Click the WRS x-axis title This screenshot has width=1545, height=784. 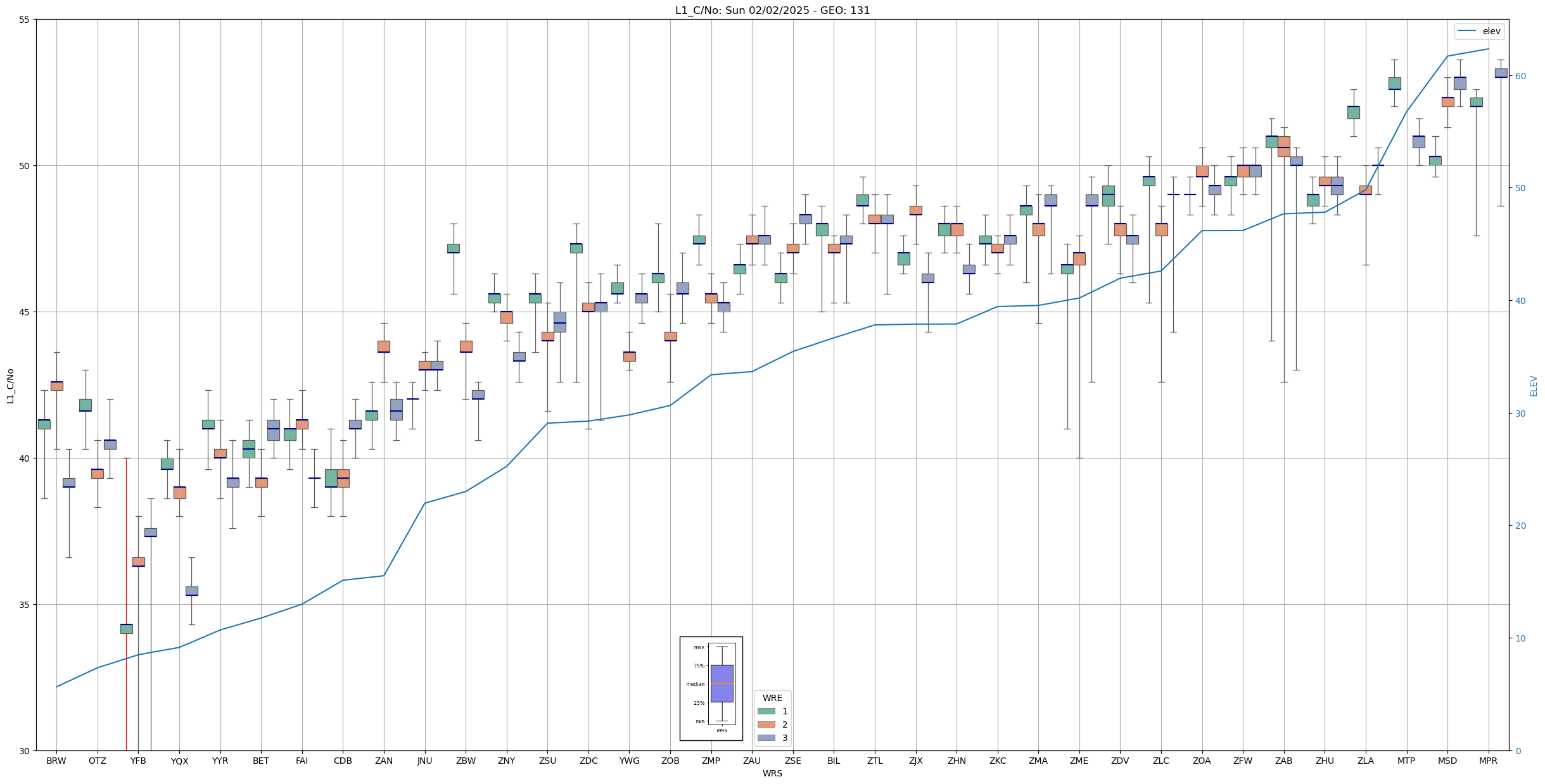coord(772,773)
